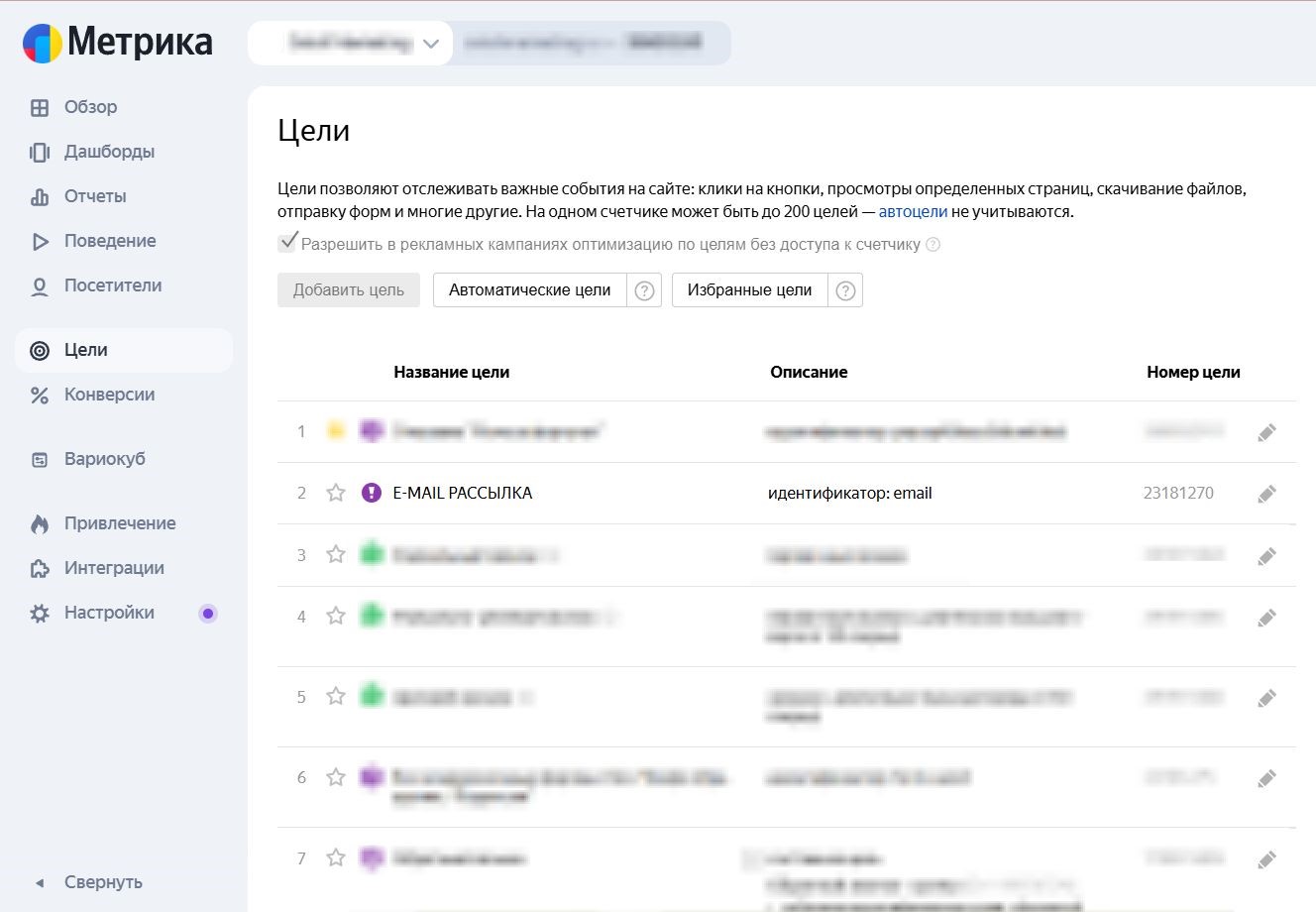
Task: Open the counter selector dropdown in header
Action: click(x=350, y=44)
